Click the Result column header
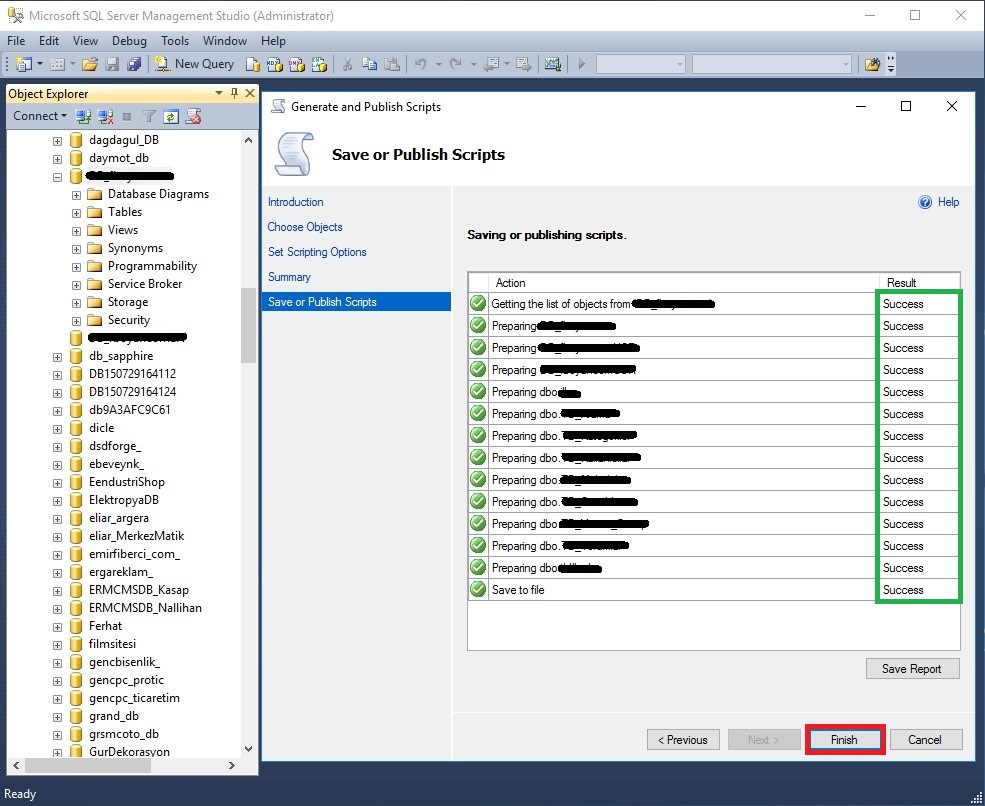985x806 pixels. [x=919, y=283]
